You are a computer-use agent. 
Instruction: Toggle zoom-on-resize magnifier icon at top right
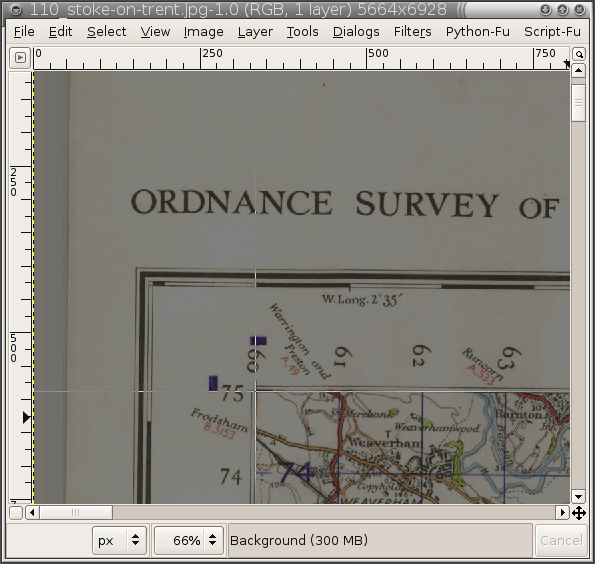pyautogui.click(x=579, y=55)
